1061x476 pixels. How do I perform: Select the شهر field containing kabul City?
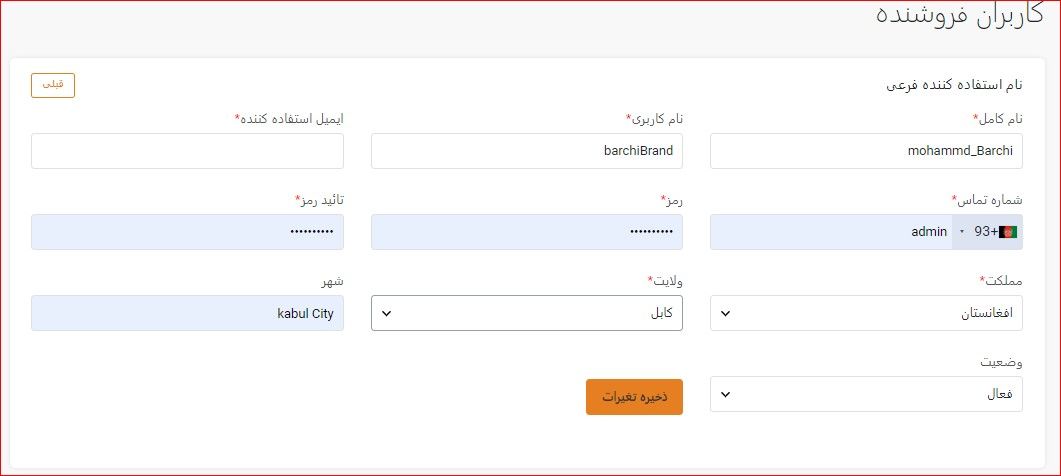[x=187, y=313]
